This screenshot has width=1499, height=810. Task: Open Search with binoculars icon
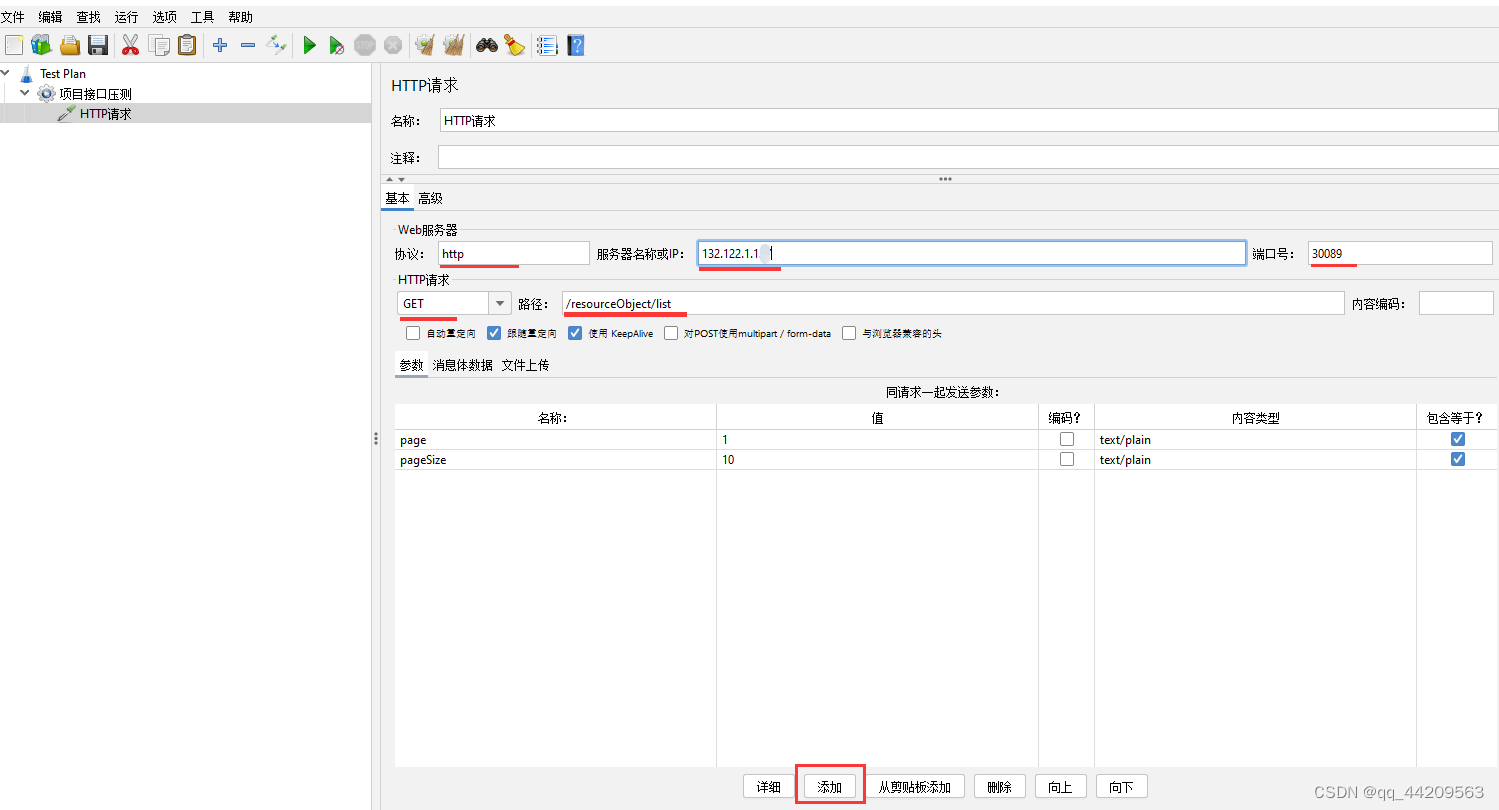(x=487, y=45)
